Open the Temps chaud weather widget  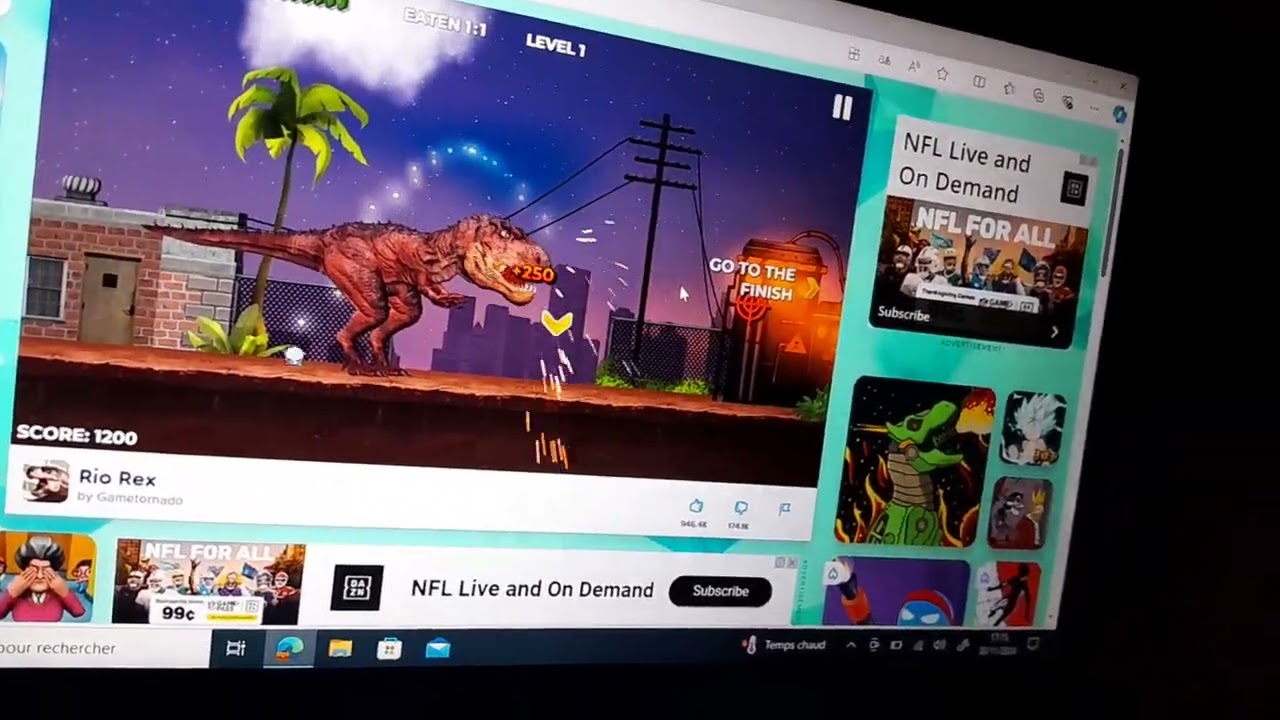(x=785, y=646)
